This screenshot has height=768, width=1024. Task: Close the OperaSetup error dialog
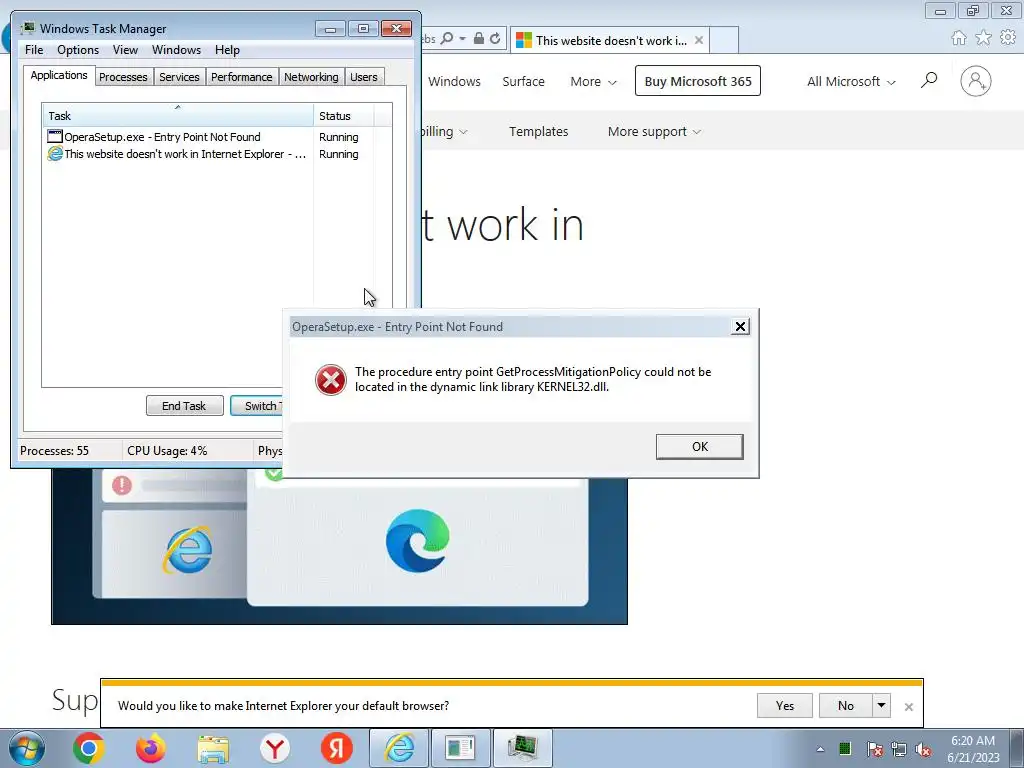pyautogui.click(x=740, y=327)
